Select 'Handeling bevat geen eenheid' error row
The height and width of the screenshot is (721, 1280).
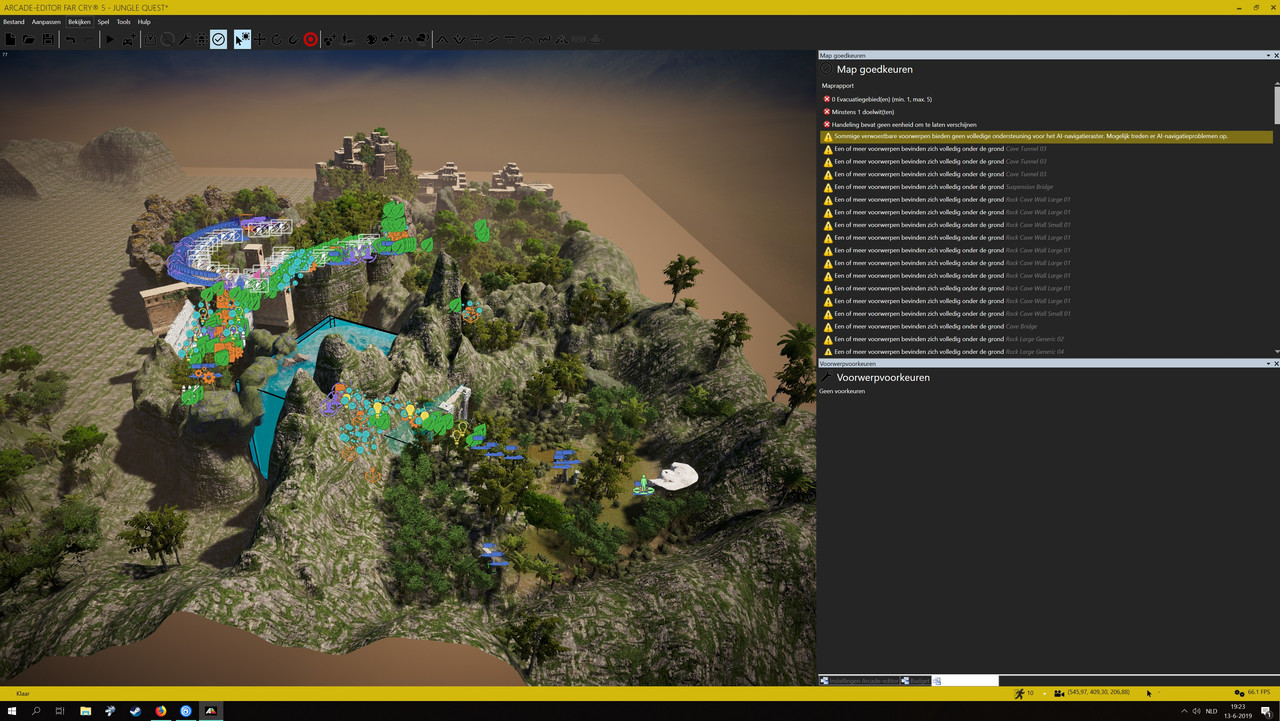(1046, 124)
